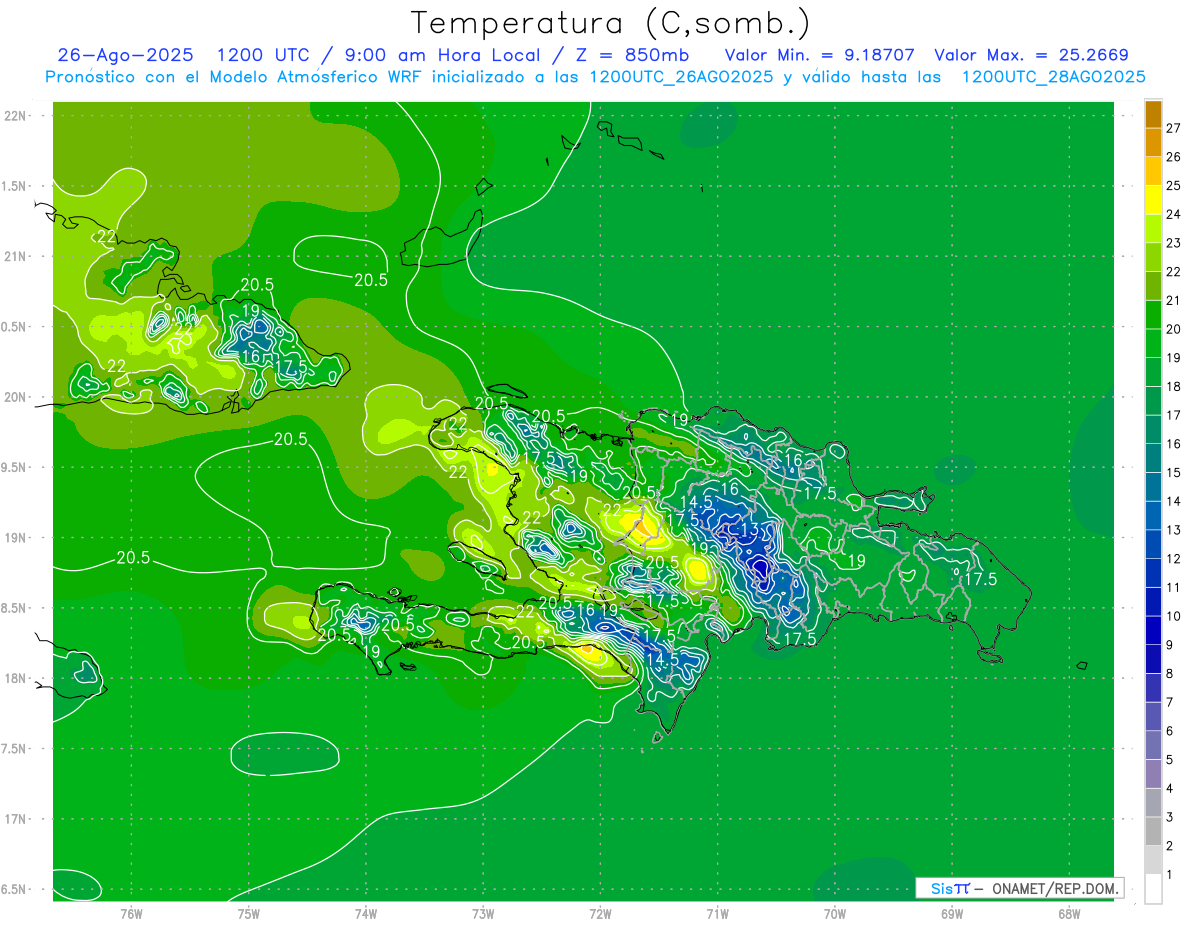Click the 74W longitude axis label
The image size is (1200, 927).
tap(366, 913)
